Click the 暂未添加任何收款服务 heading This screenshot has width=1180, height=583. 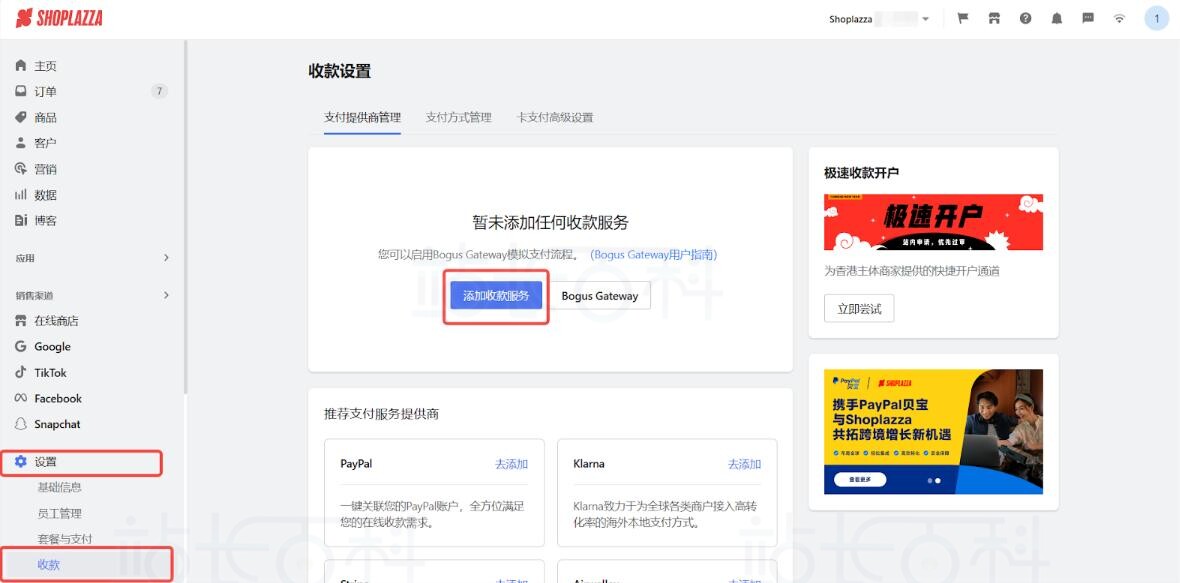pyautogui.click(x=550, y=222)
